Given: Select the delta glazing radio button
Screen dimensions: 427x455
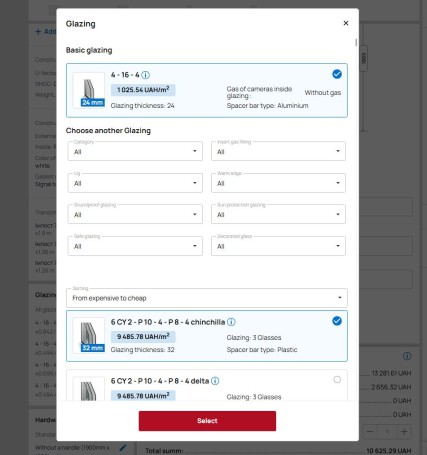Looking at the screenshot, I should tap(337, 379).
